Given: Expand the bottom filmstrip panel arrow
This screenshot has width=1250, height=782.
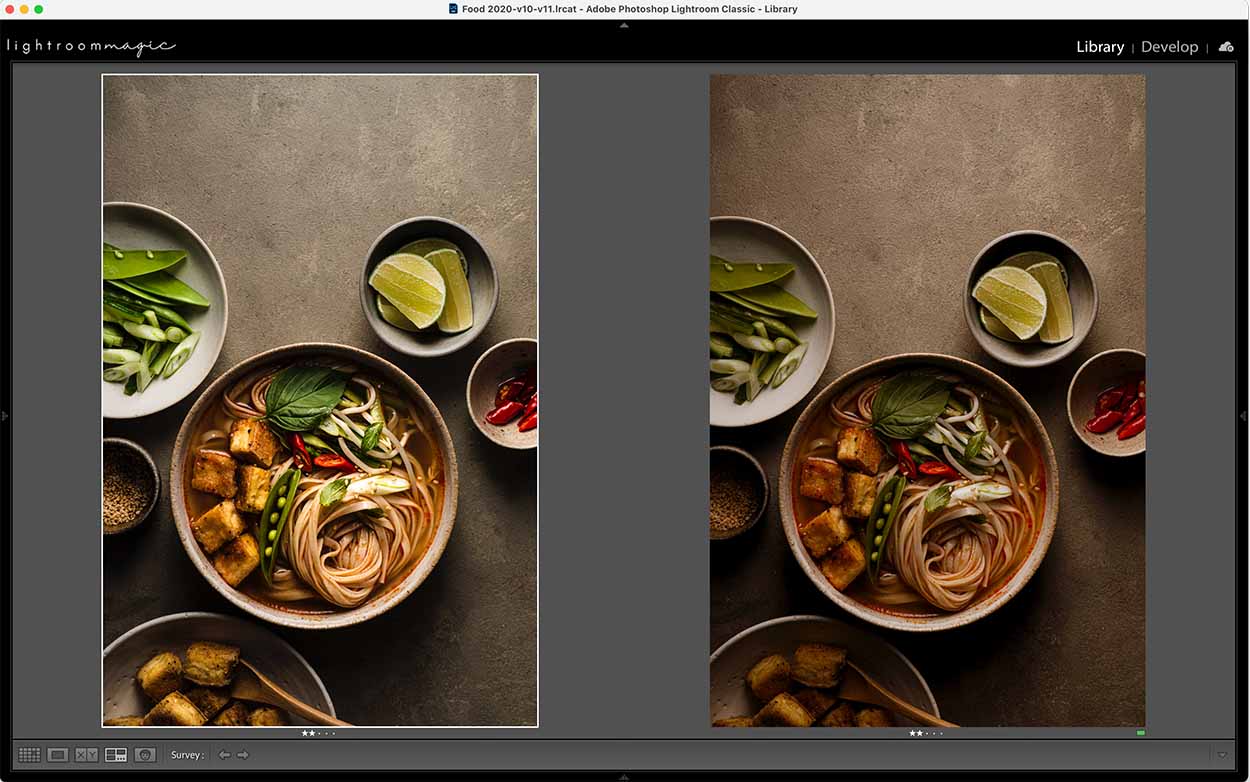Looking at the screenshot, I should [624, 776].
